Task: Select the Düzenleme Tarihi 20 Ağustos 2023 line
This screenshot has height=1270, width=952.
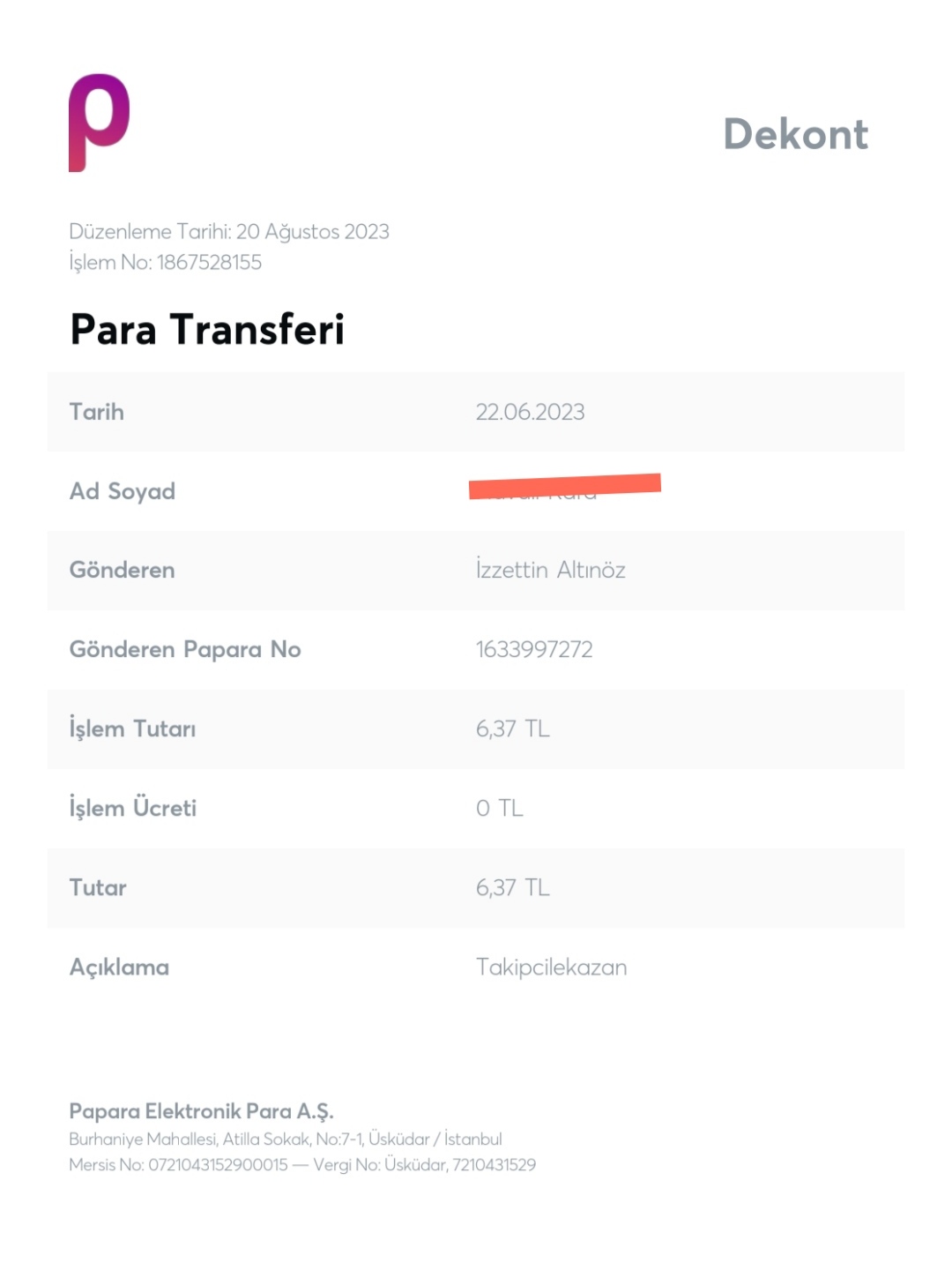Action: click(x=229, y=232)
